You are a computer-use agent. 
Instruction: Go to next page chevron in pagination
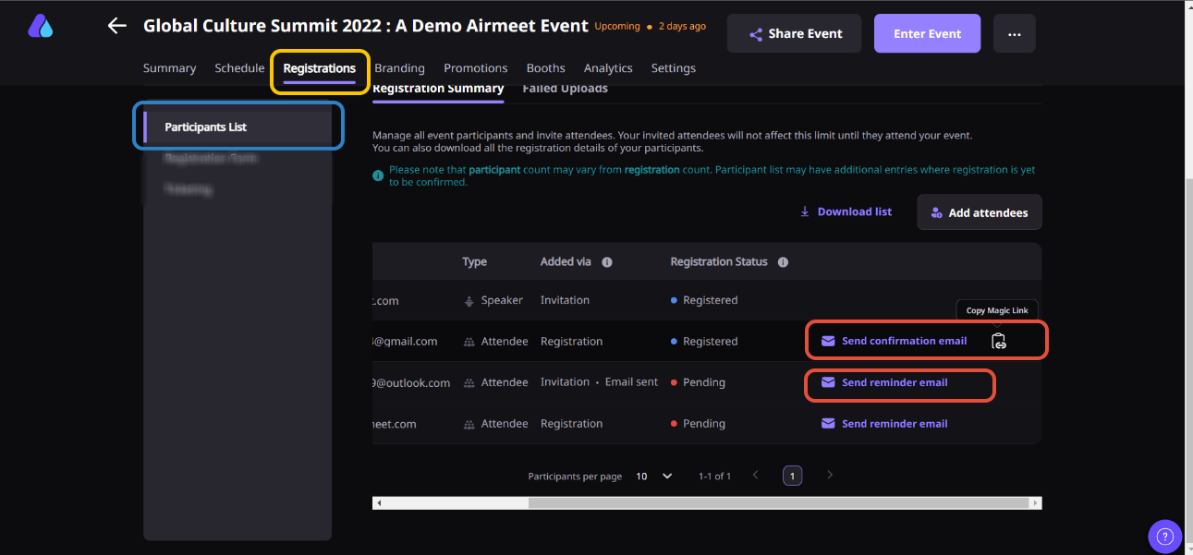coord(830,475)
